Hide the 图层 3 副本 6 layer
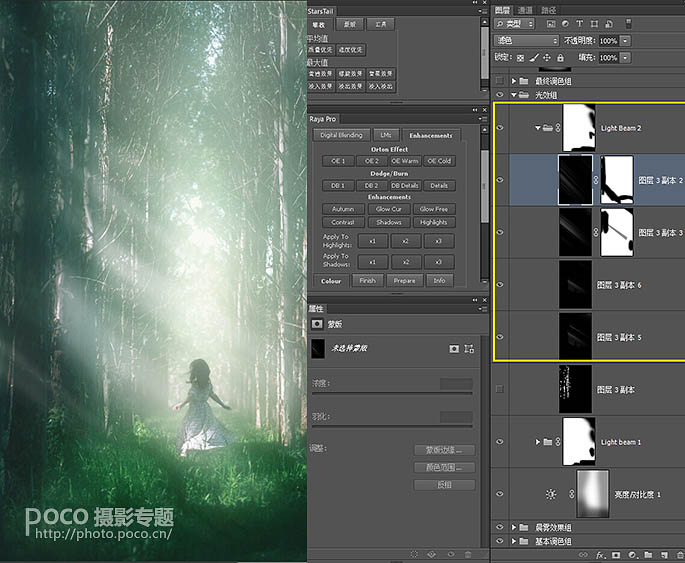685x563 pixels. click(500, 285)
